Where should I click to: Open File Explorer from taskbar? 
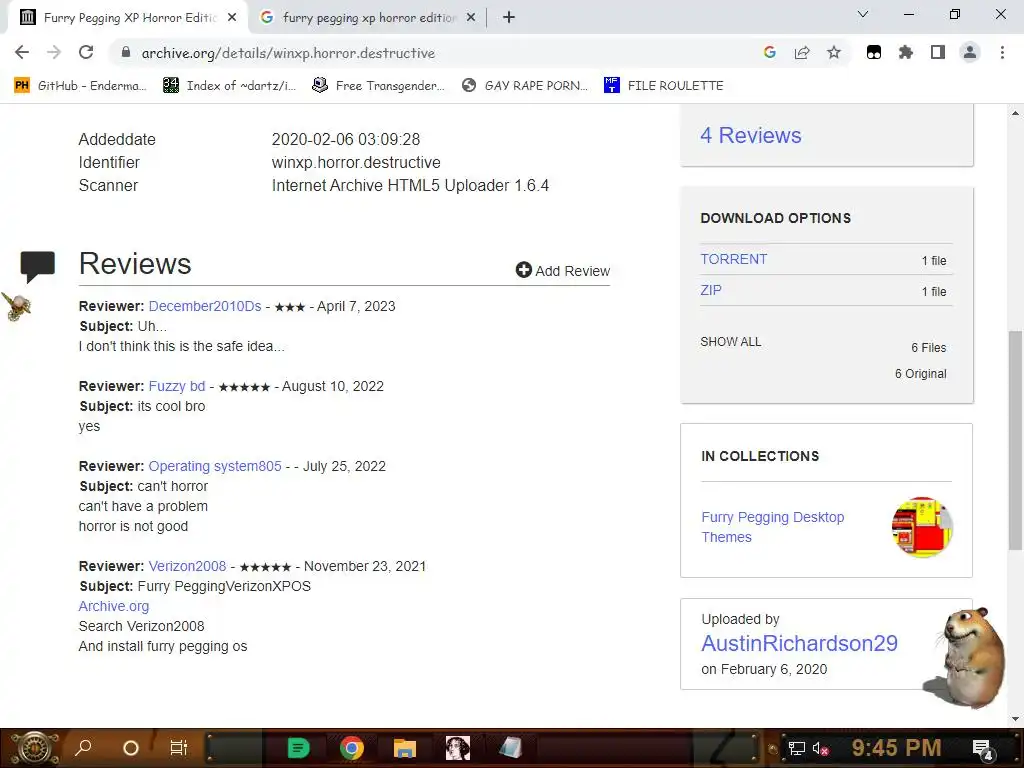405,748
